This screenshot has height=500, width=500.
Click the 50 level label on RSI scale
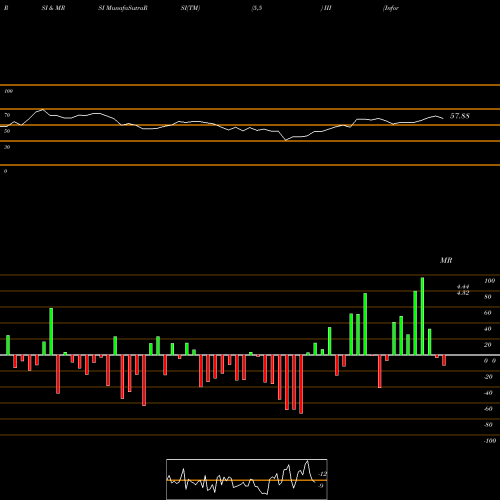[x=7, y=131]
